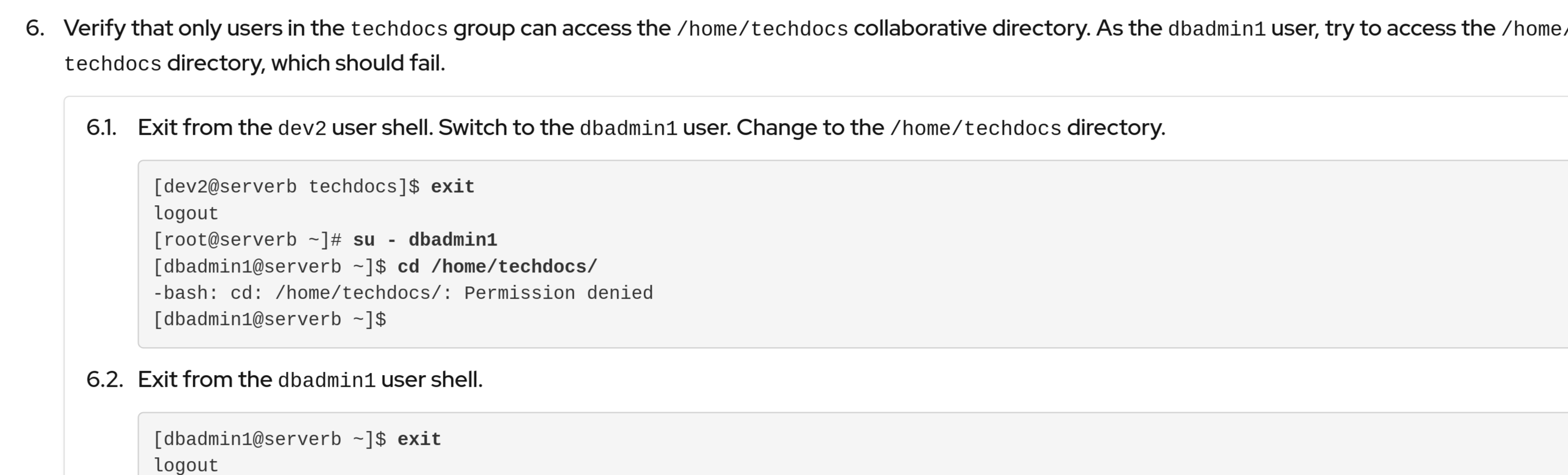Click dbadmin1 in the step 6.2 instruction
The image size is (1568, 475).
coord(326,380)
